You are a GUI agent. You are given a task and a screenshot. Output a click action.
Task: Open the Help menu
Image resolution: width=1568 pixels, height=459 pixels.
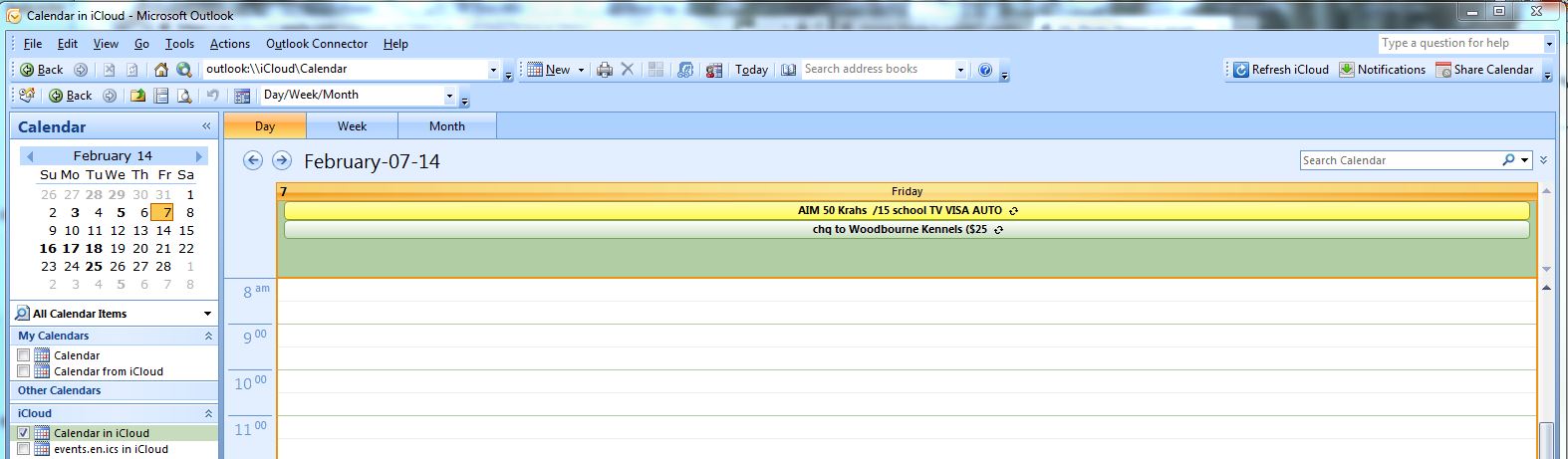(x=395, y=44)
